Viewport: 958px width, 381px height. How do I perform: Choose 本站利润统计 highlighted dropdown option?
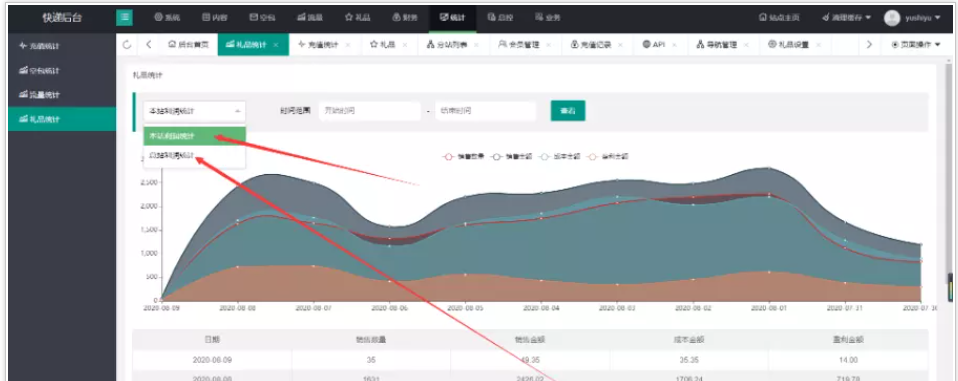tap(195, 136)
